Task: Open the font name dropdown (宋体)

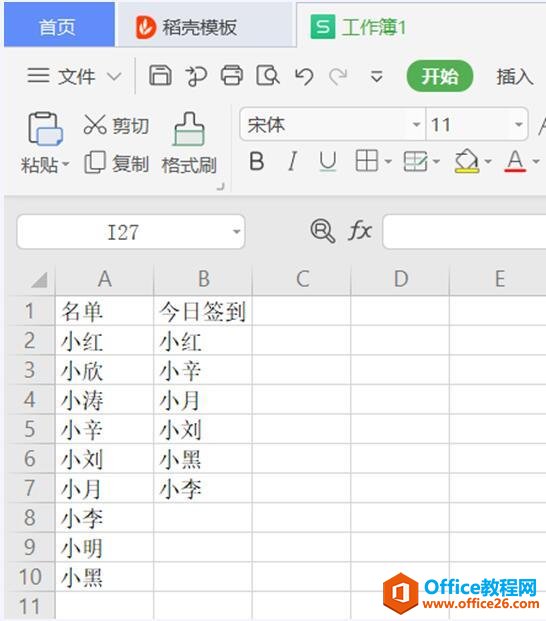Action: pos(416,124)
